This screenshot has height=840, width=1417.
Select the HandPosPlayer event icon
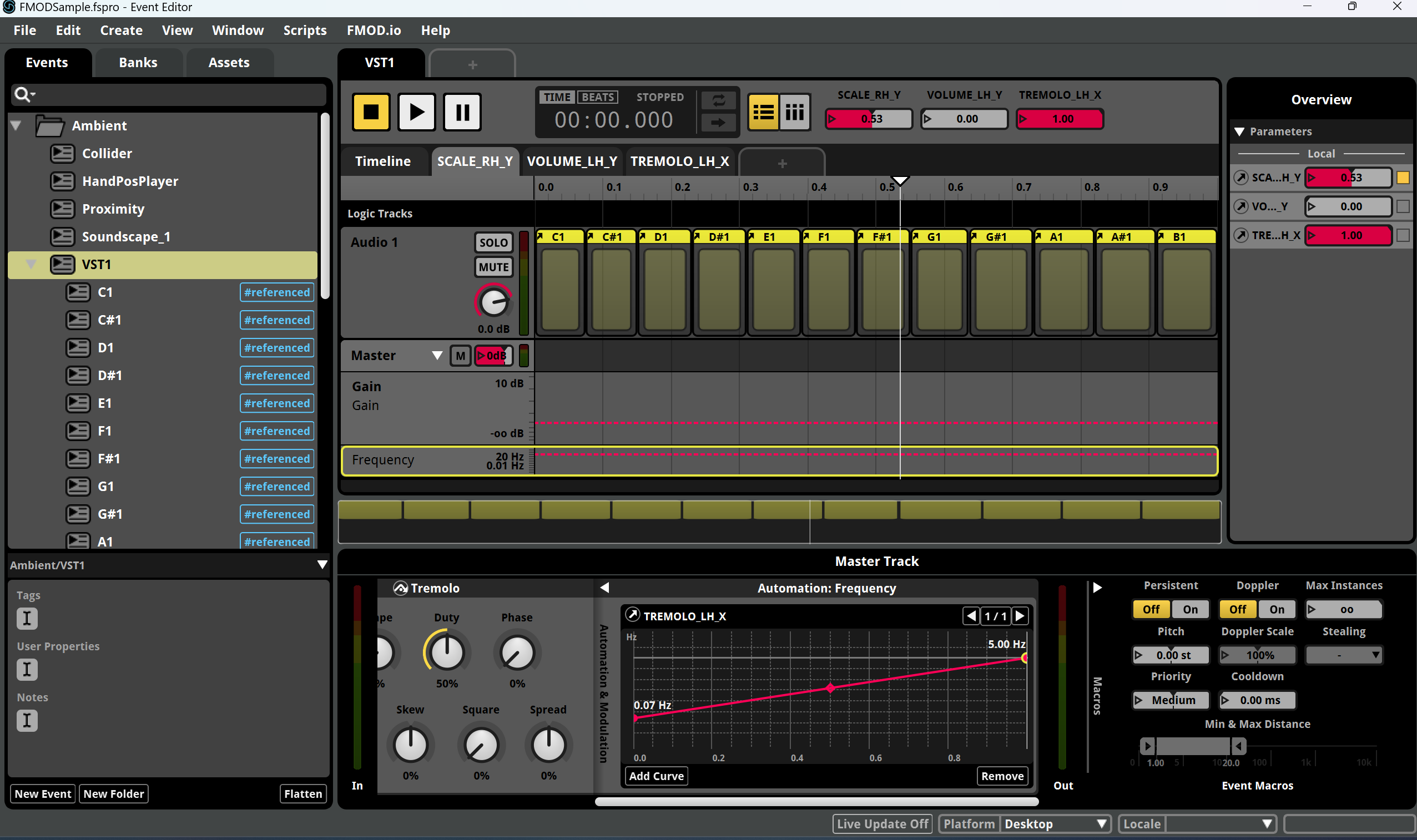[x=62, y=181]
